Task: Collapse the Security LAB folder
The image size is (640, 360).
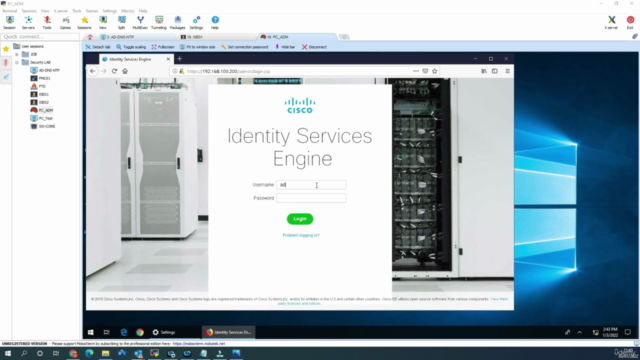Action: [x=17, y=62]
